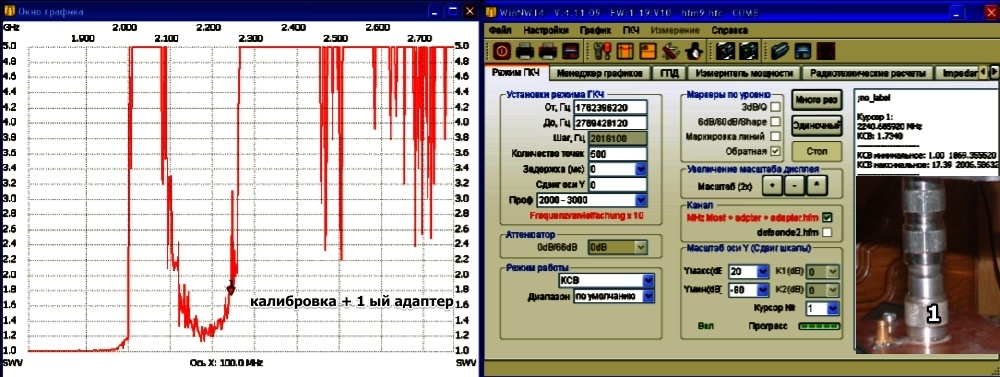Click the blue floppy disk save icon
This screenshot has height=377, width=1000.
point(802,51)
